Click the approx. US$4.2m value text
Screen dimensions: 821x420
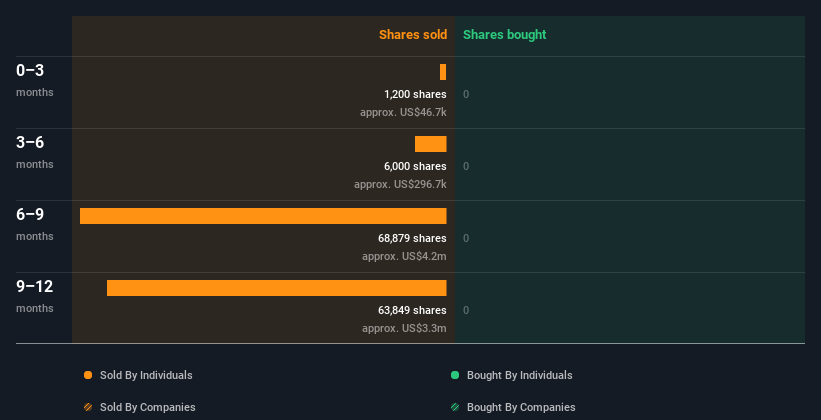click(404, 257)
